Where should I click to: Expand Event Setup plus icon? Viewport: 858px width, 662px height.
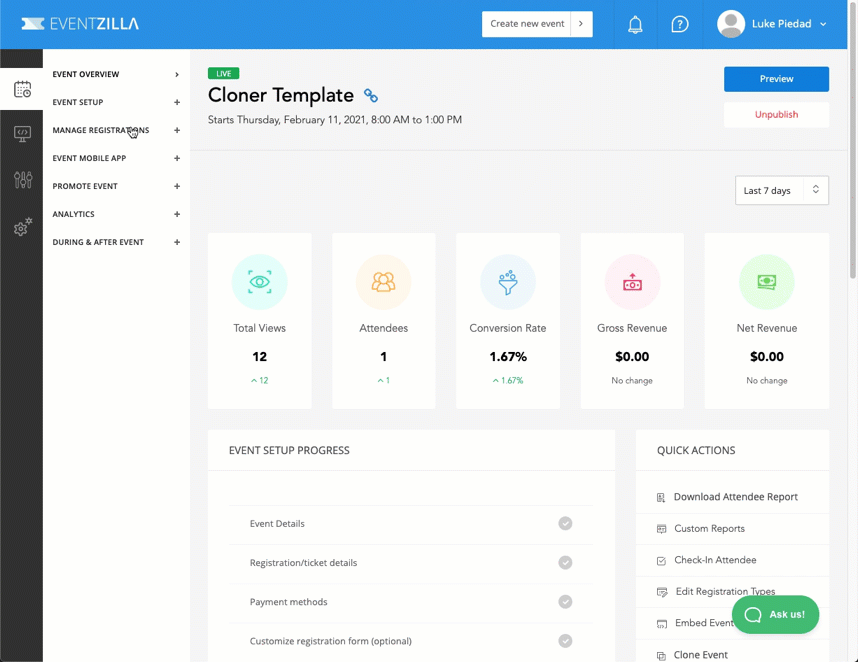click(x=177, y=102)
